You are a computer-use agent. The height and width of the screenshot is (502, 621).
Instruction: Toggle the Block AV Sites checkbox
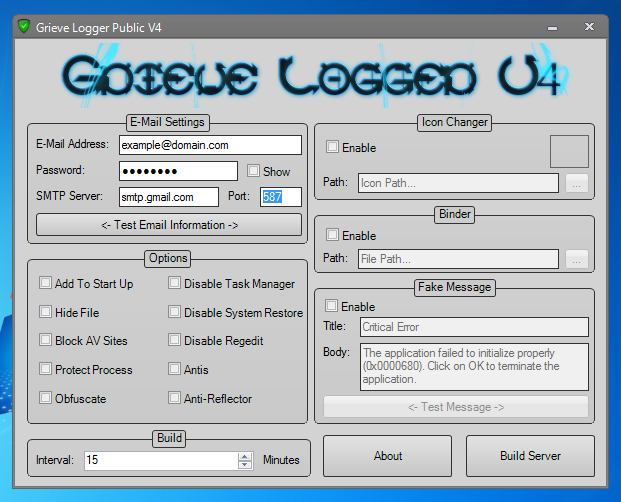click(45, 340)
